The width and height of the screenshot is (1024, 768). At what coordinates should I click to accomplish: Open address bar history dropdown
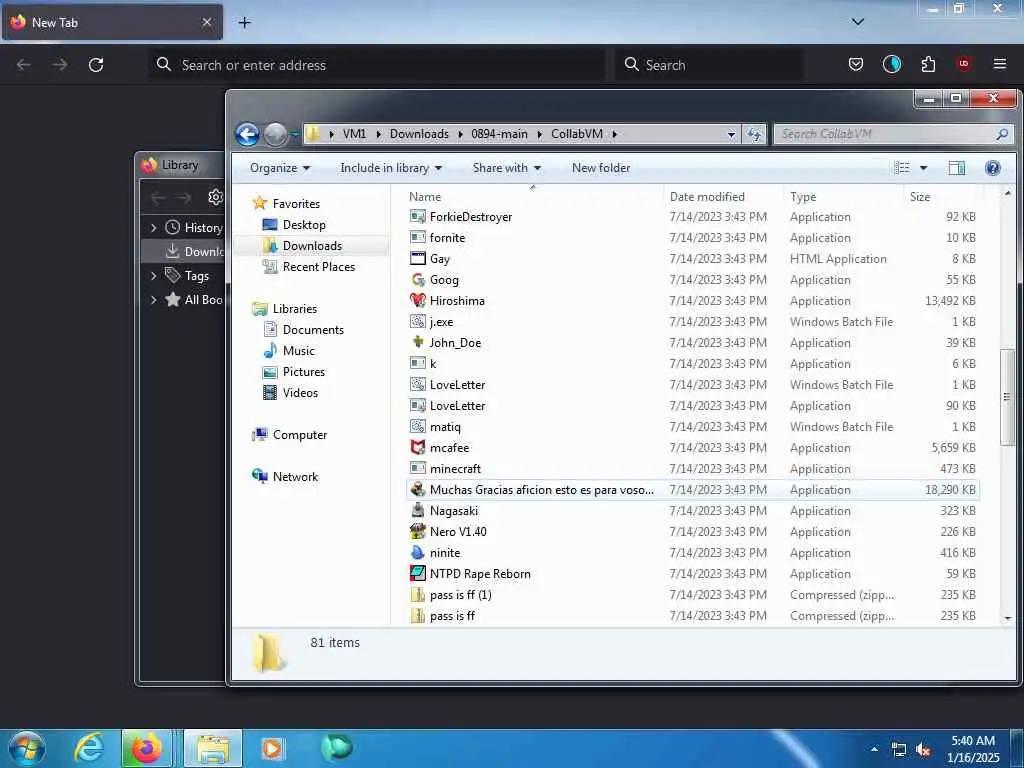pyautogui.click(x=731, y=135)
